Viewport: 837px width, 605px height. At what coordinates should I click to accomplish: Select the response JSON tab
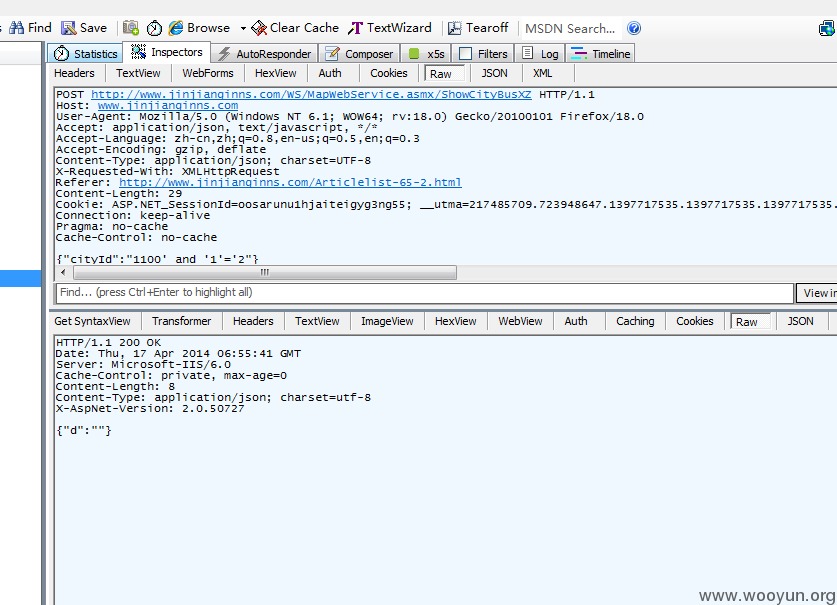point(800,321)
